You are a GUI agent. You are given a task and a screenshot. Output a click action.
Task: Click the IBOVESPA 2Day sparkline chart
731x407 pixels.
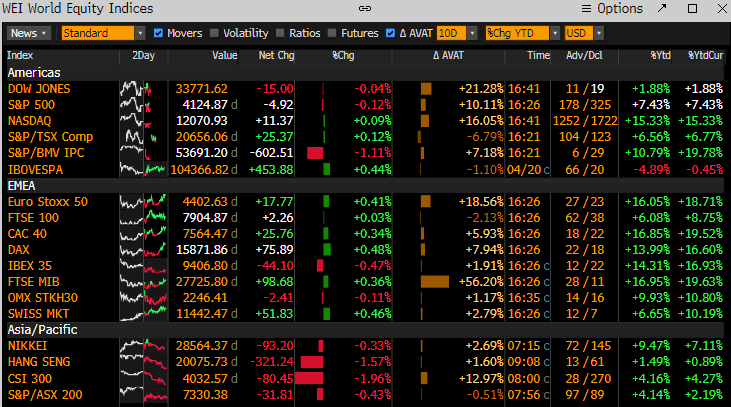coord(143,170)
